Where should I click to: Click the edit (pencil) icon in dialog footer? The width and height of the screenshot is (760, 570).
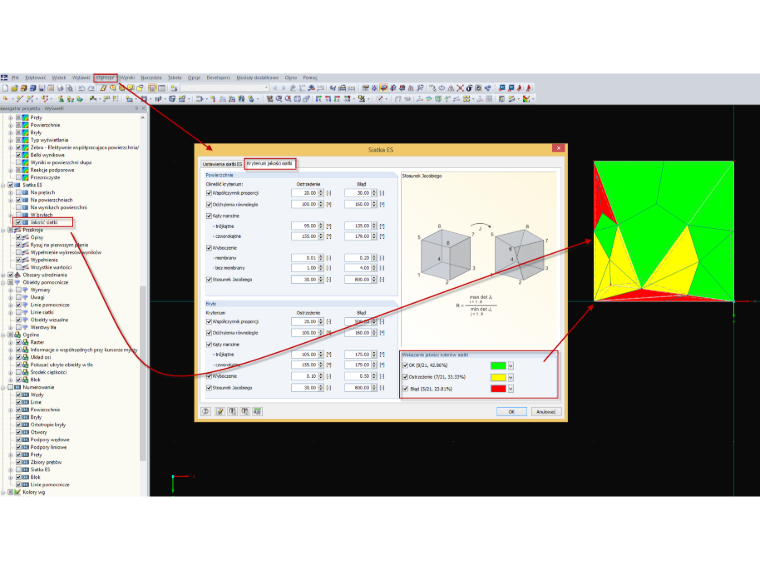(220, 411)
